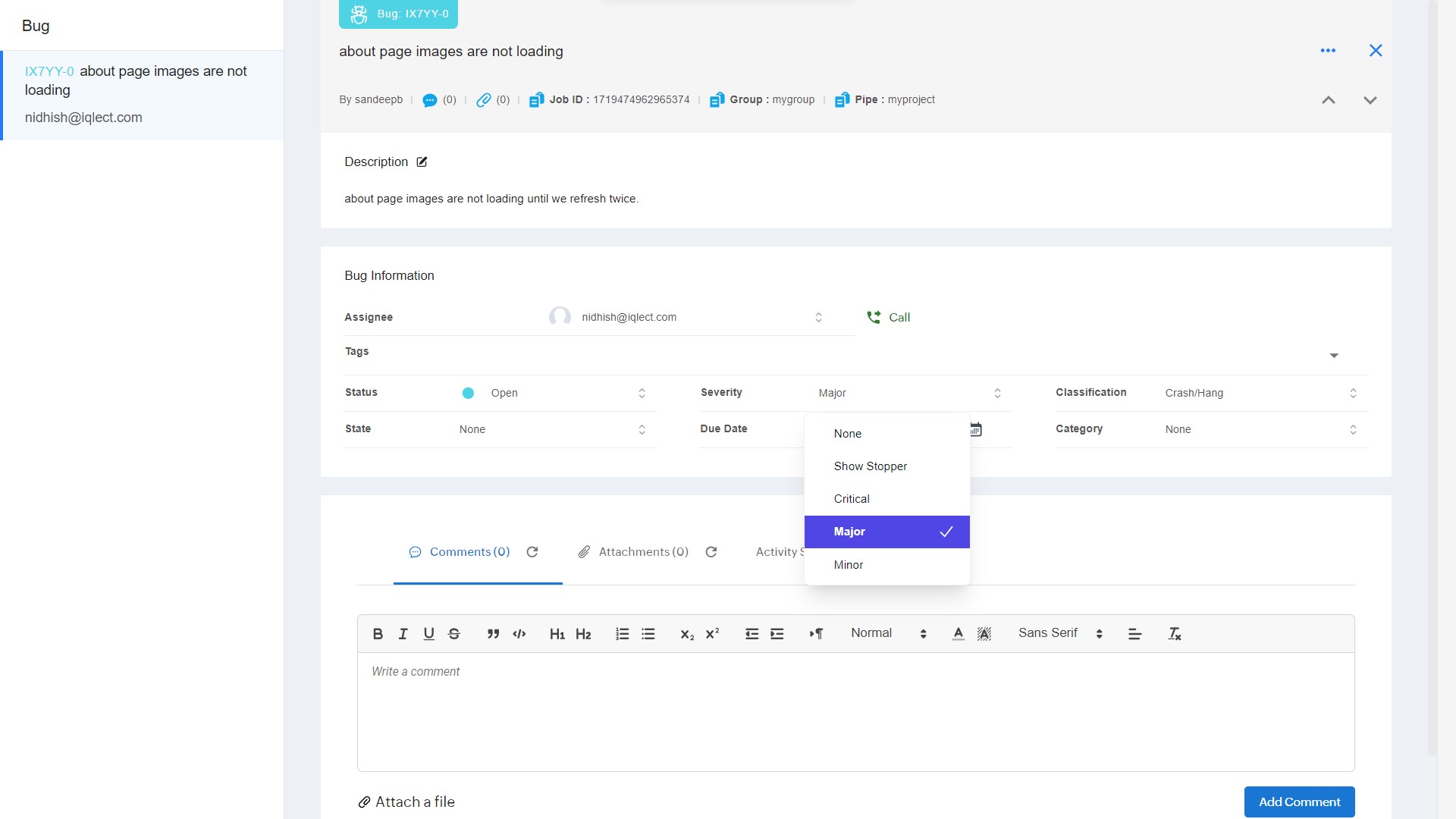Select Show Stopper severity option
Screen dimensions: 1456x819
[x=871, y=466]
